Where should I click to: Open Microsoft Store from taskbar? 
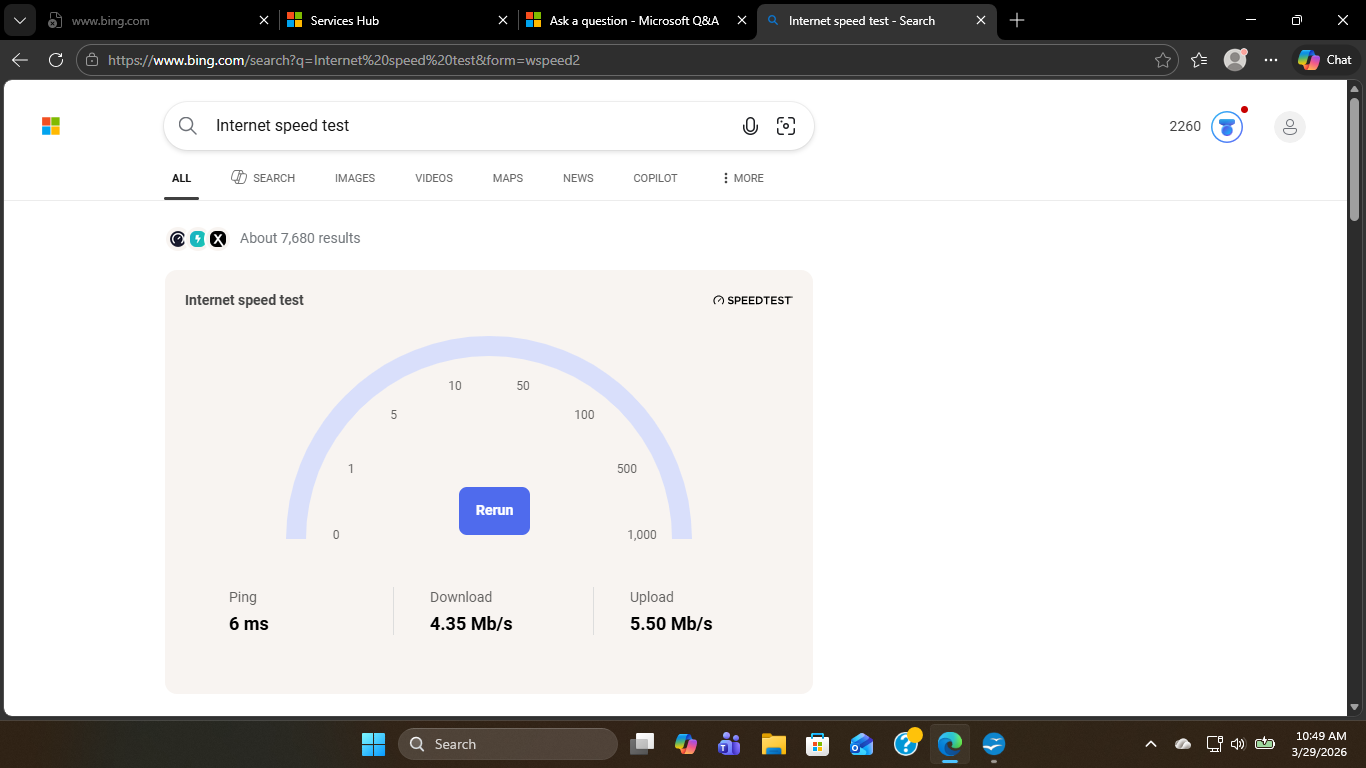[817, 744]
